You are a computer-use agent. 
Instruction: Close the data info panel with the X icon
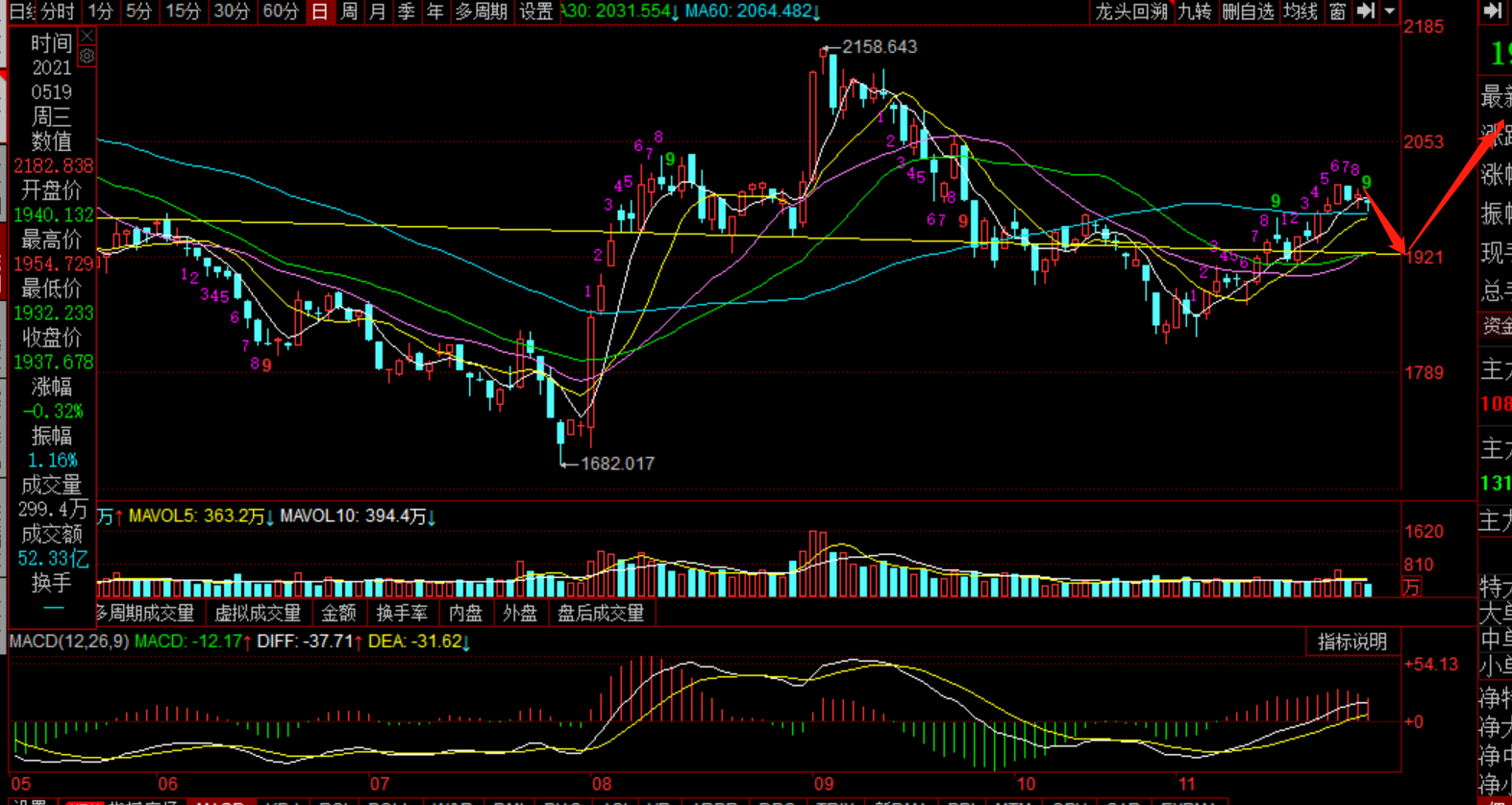87,37
